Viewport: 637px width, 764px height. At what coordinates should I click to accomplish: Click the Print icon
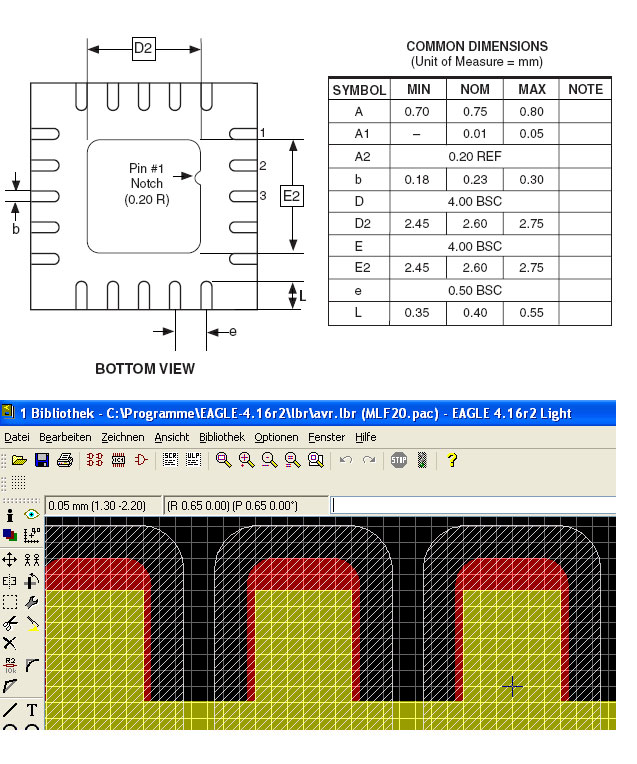65,460
